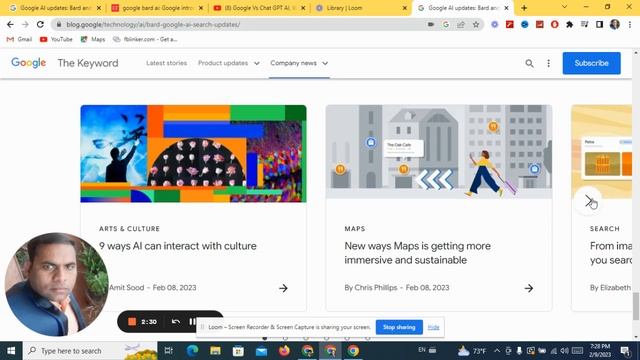This screenshot has height=360, width=640.
Task: Open 'New ways Maps is getting more immersive' article
Action: 418,253
